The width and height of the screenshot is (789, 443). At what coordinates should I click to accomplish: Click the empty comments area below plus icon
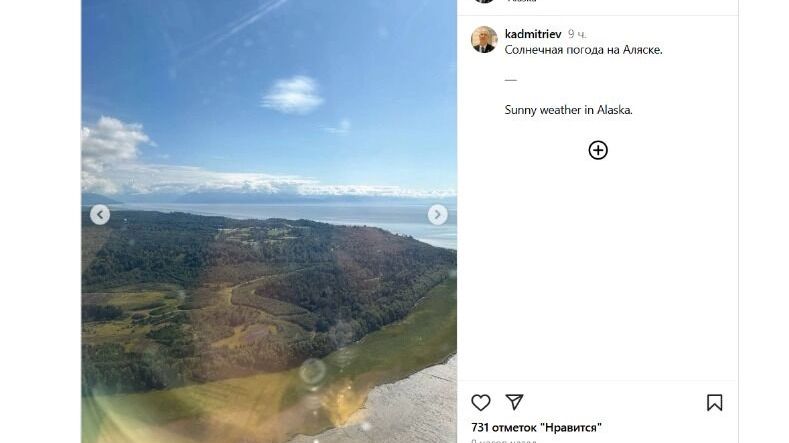pos(598,272)
